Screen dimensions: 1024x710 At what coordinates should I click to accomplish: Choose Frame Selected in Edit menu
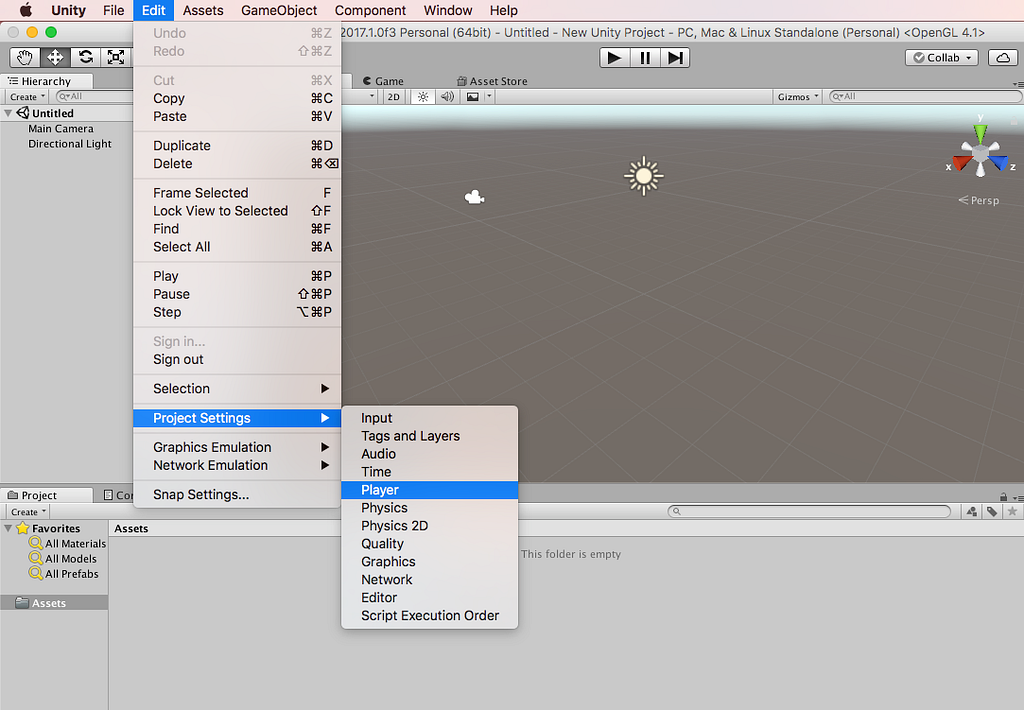tap(237, 193)
